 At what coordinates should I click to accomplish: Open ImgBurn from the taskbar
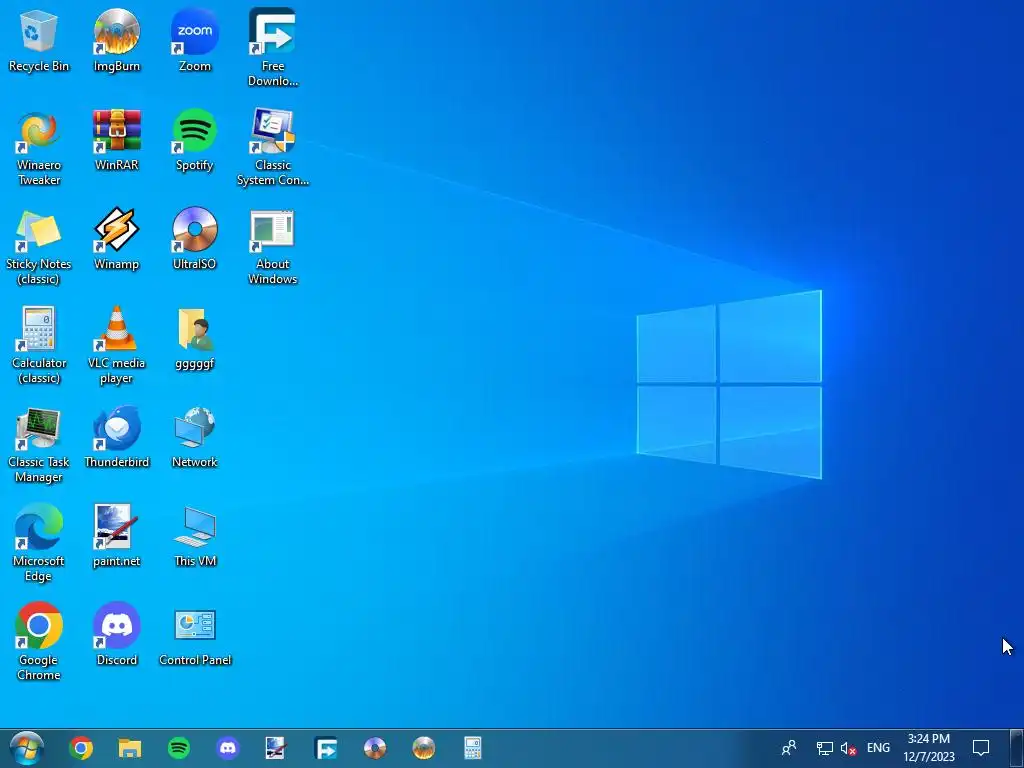coord(424,748)
